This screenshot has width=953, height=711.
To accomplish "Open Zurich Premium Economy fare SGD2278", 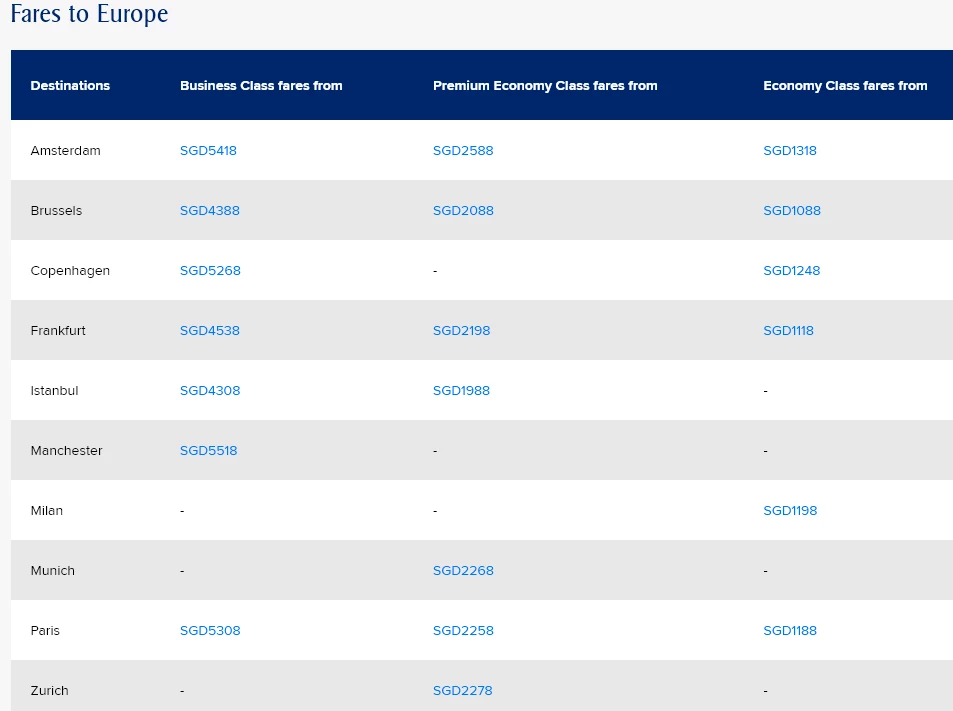I will (x=463, y=691).
